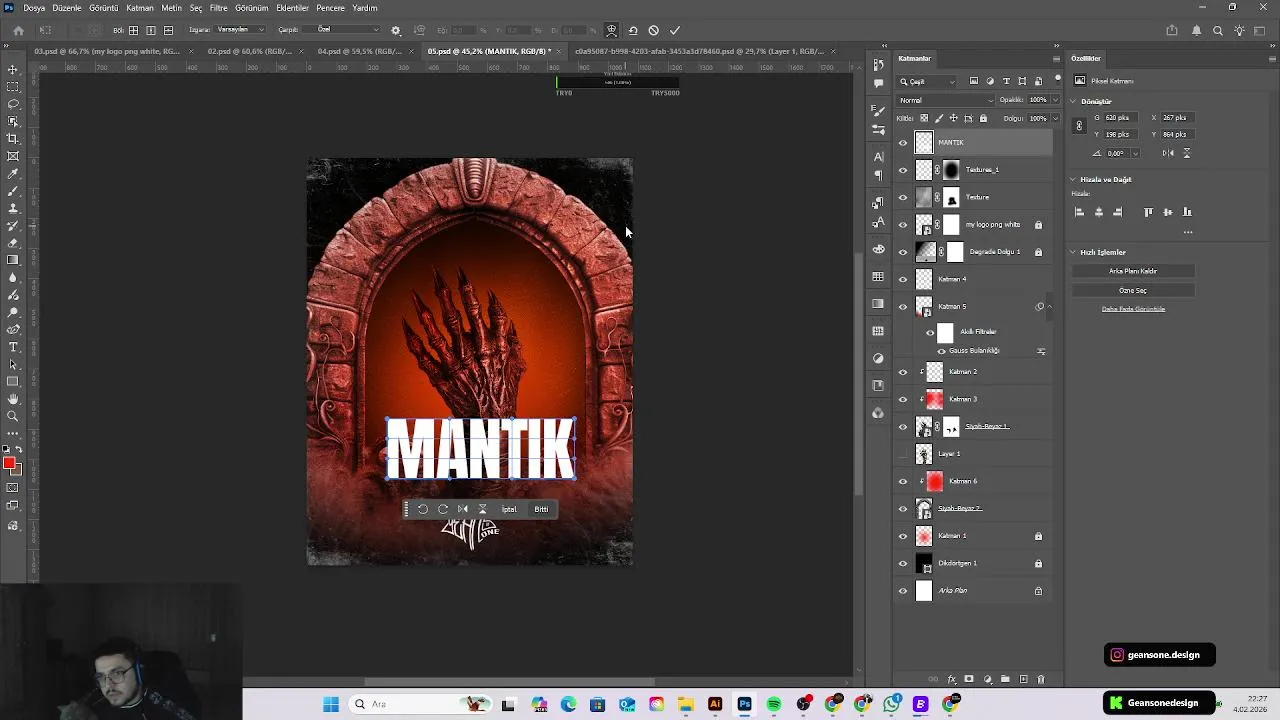Cancel the transform in options bar
This screenshot has height=720, width=1280.
(653, 30)
